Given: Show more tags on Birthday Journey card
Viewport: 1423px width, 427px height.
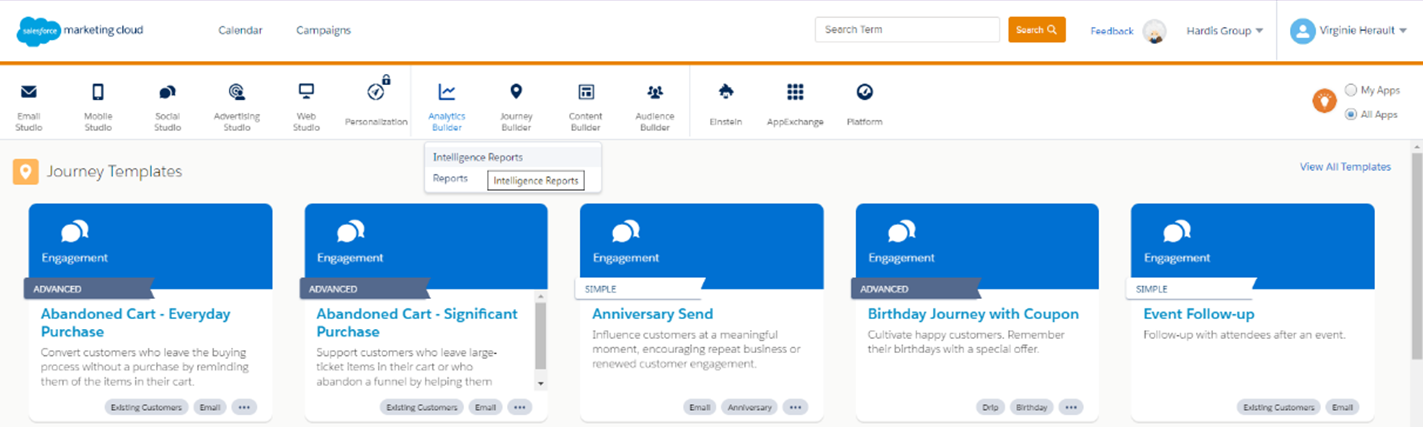Looking at the screenshot, I should [1071, 408].
